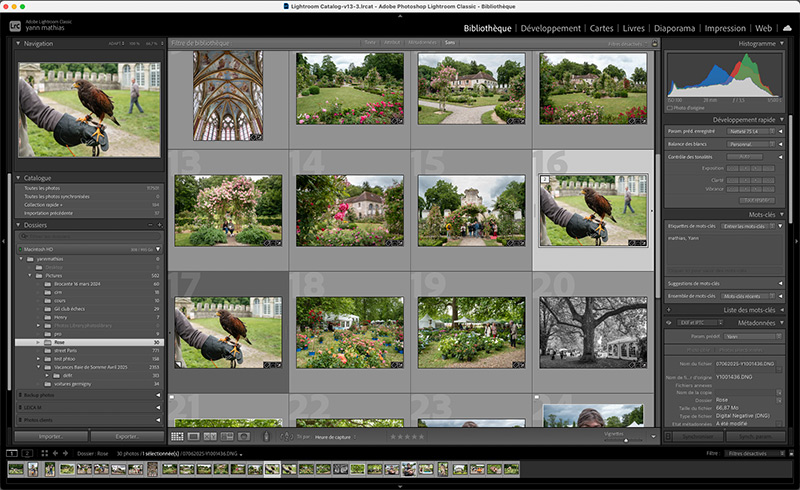The height and width of the screenshot is (490, 800).
Task: Open People view icon in toolbar
Action: 244,436
